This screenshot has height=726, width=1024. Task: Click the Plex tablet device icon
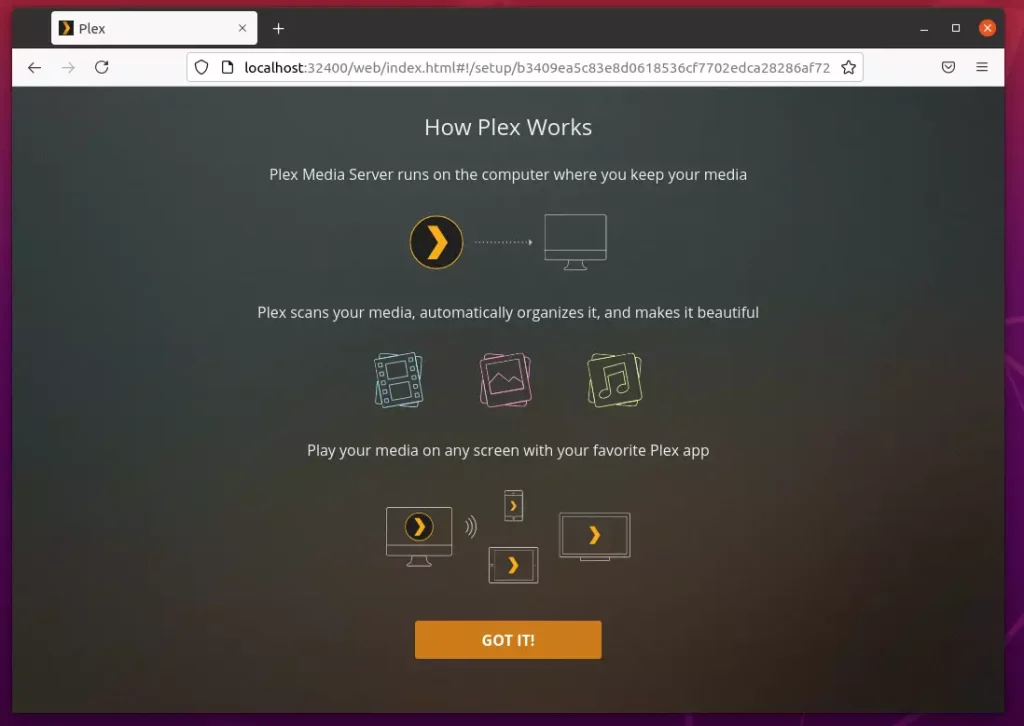[513, 565]
